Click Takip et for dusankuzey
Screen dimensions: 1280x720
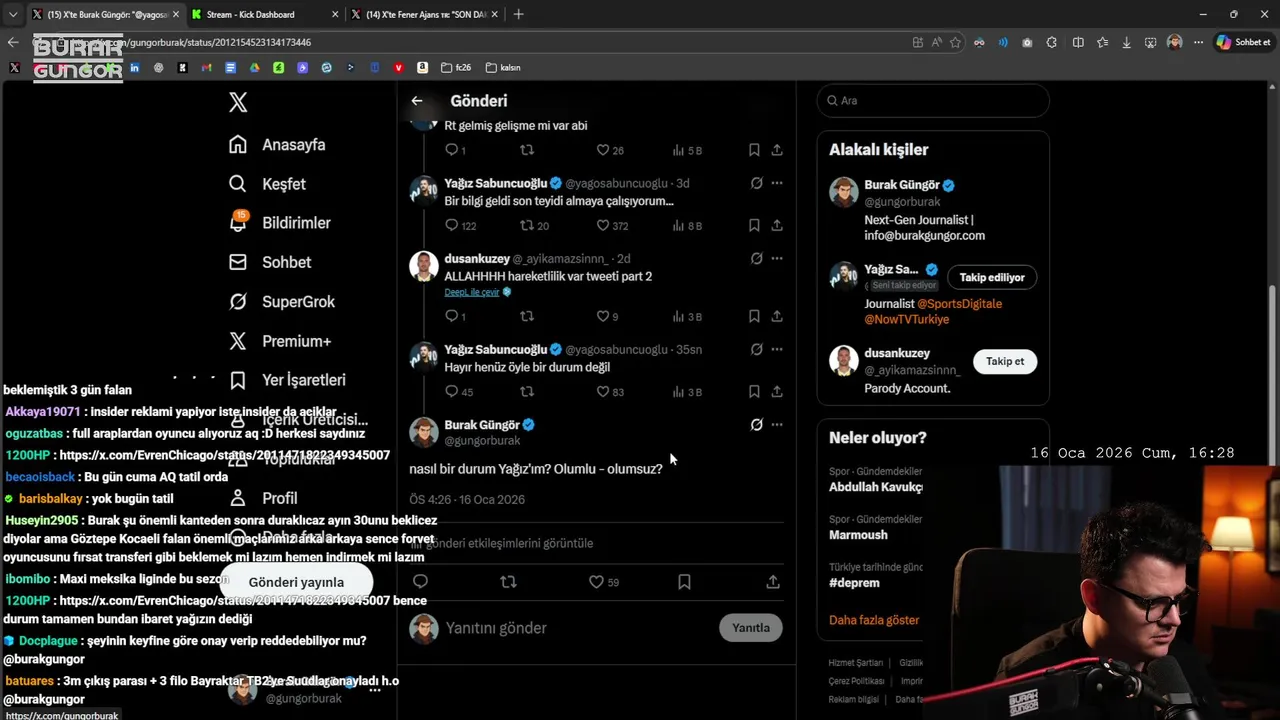point(1005,361)
